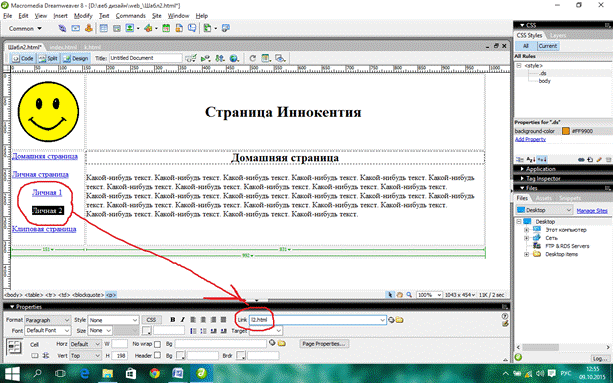Viewport: 613px width, 383px height.
Task: Open the Common insert category dropdown
Action: coord(25,29)
